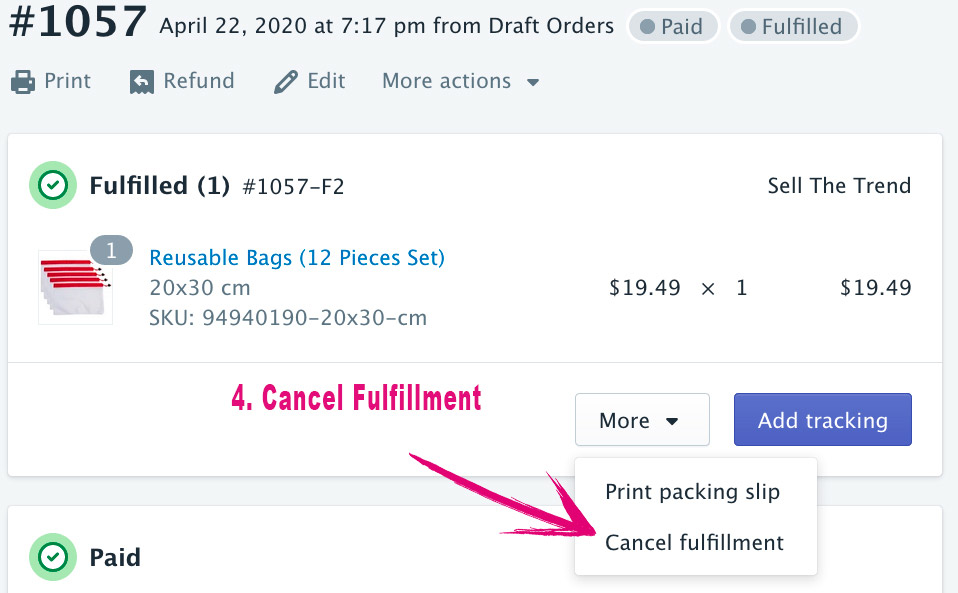Image resolution: width=958 pixels, height=593 pixels.
Task: Click the Print printer icon
Action: (23, 81)
